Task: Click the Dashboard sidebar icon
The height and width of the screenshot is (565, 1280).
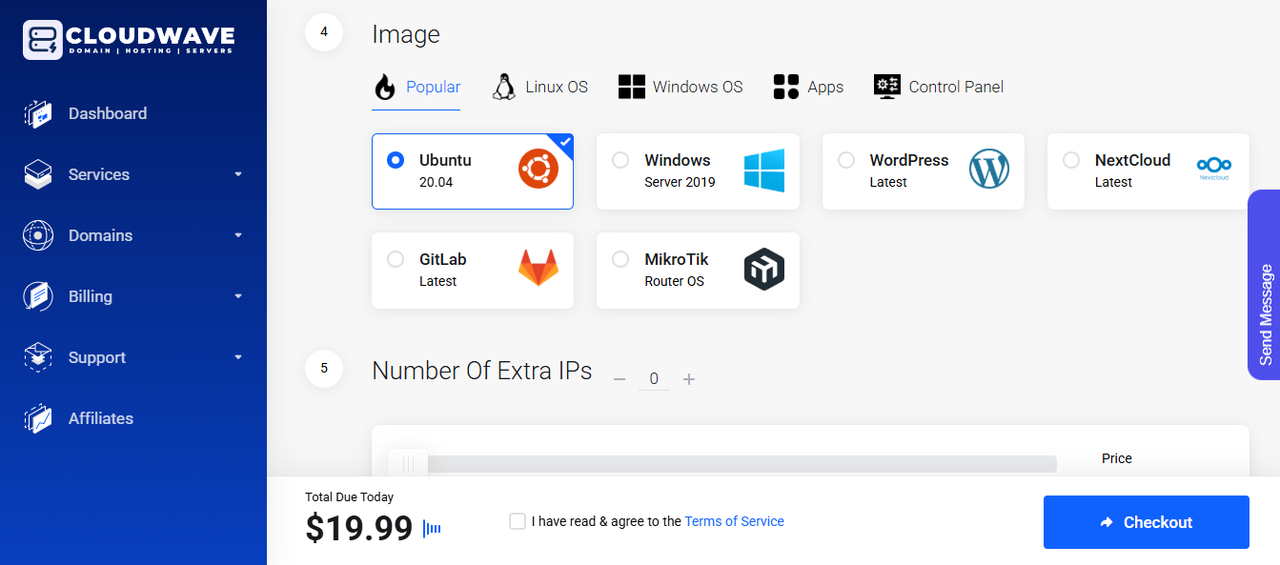Action: point(38,114)
